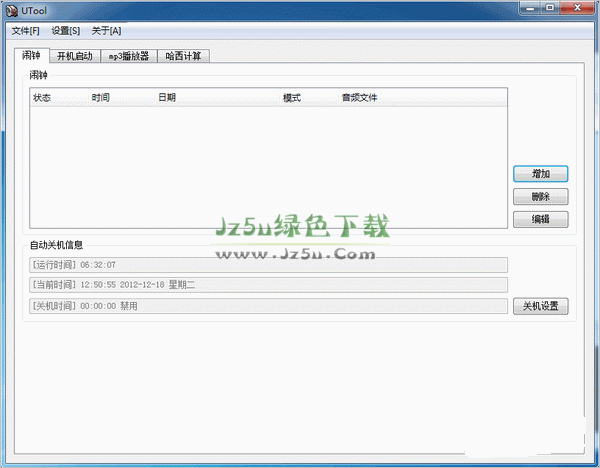The image size is (600, 468).
Task: Click the 增加 button to add alarm
Action: (540, 174)
